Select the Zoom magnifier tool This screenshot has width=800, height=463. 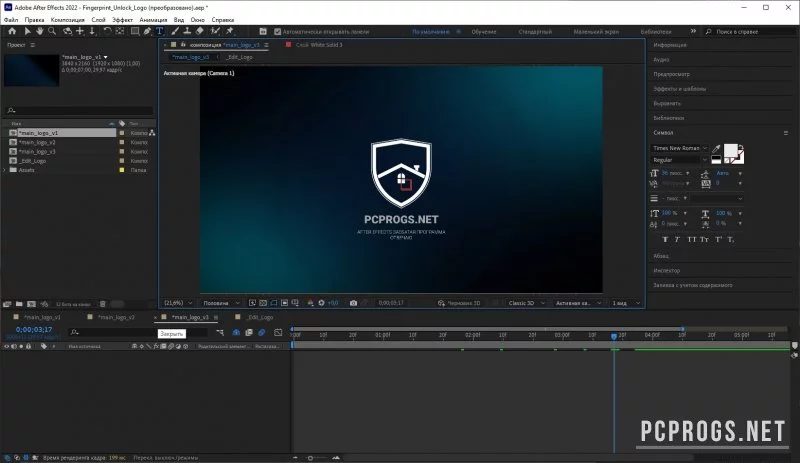coord(52,31)
